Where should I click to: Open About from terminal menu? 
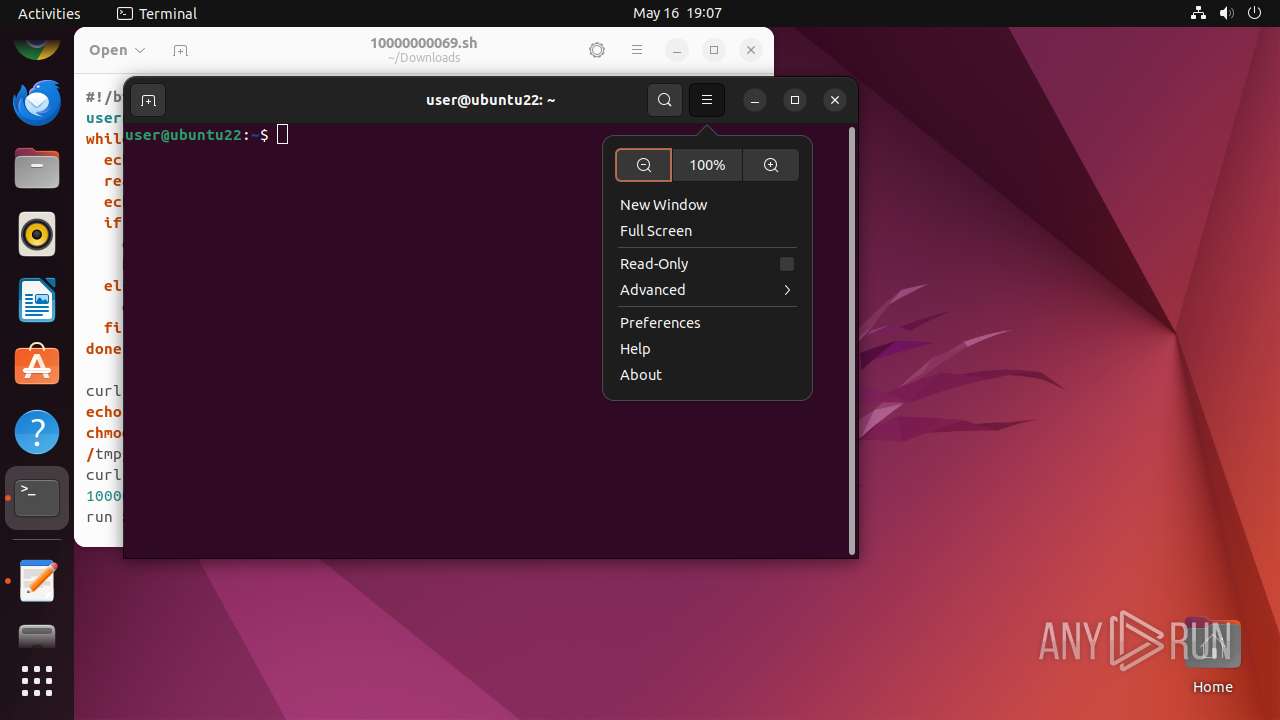tap(707, 375)
